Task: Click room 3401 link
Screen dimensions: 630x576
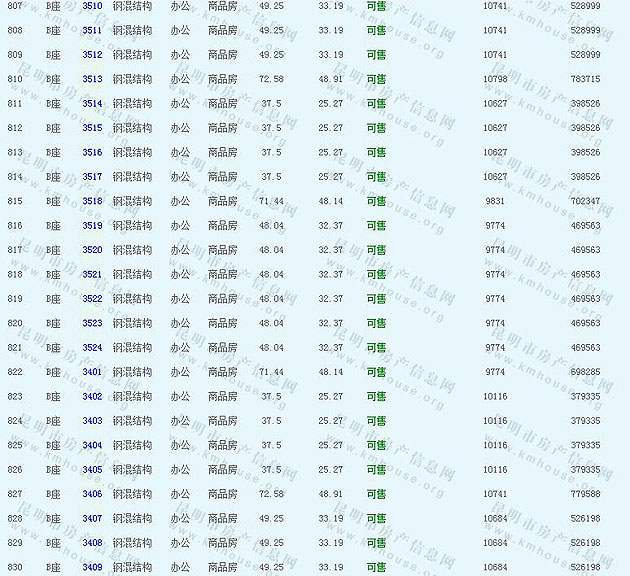Action: pyautogui.click(x=92, y=372)
